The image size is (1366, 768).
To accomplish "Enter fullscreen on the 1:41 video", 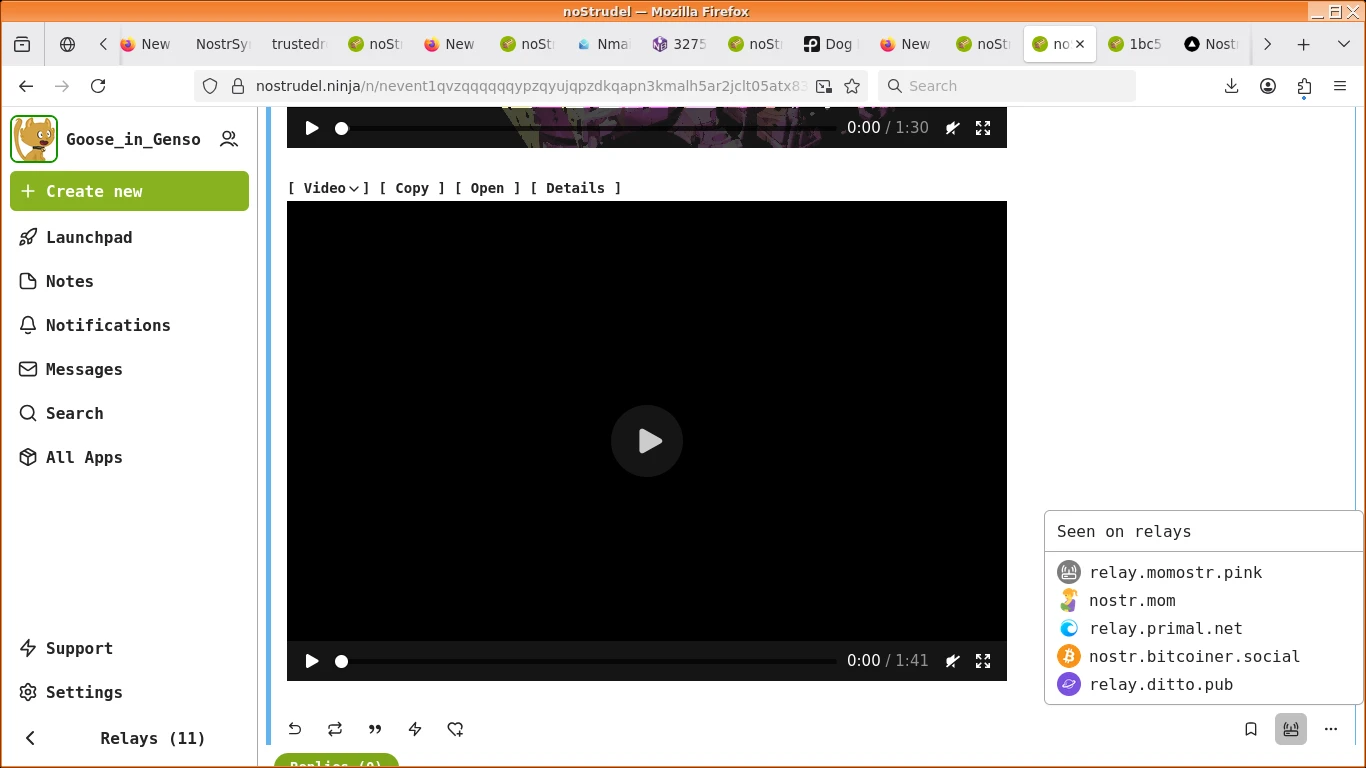I will pyautogui.click(x=983, y=661).
